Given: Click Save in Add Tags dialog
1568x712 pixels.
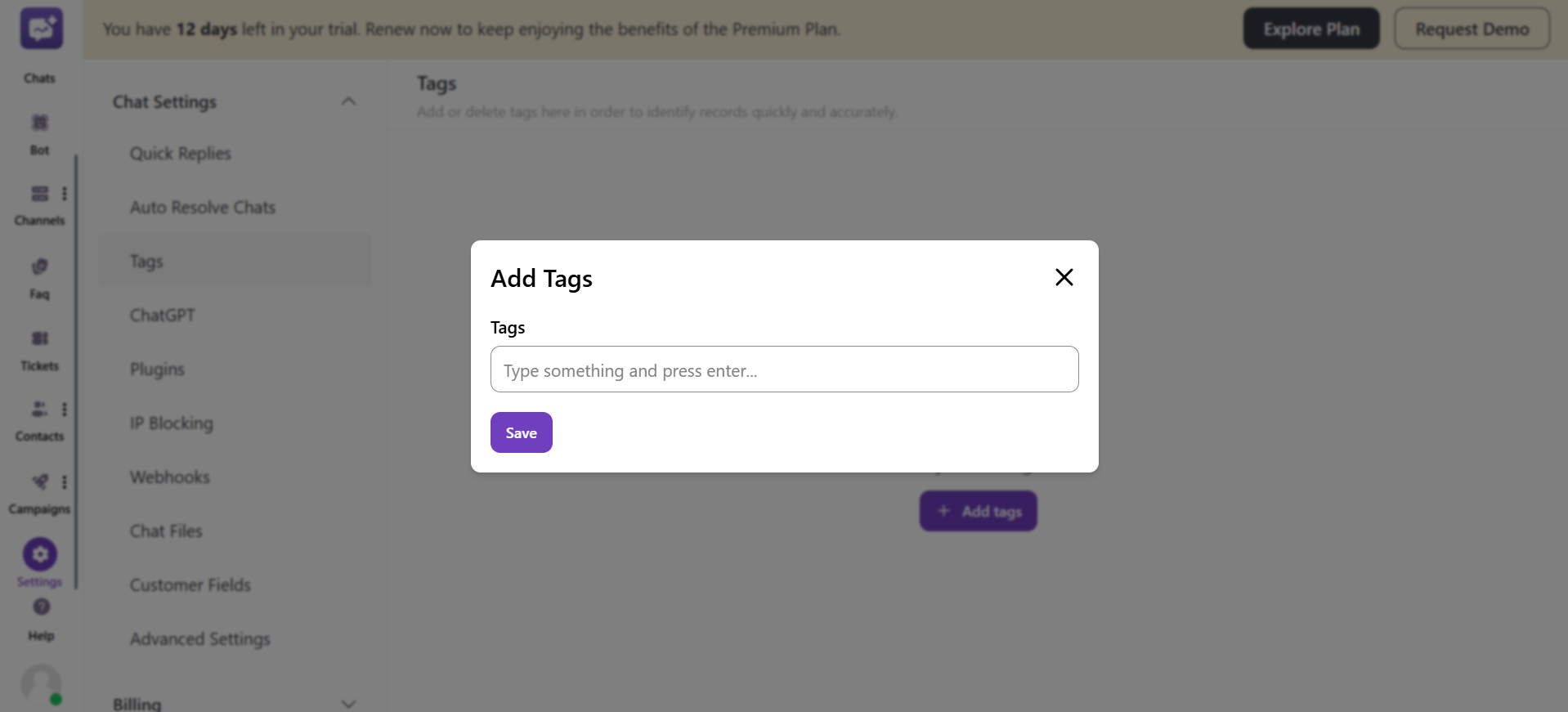Looking at the screenshot, I should (521, 432).
